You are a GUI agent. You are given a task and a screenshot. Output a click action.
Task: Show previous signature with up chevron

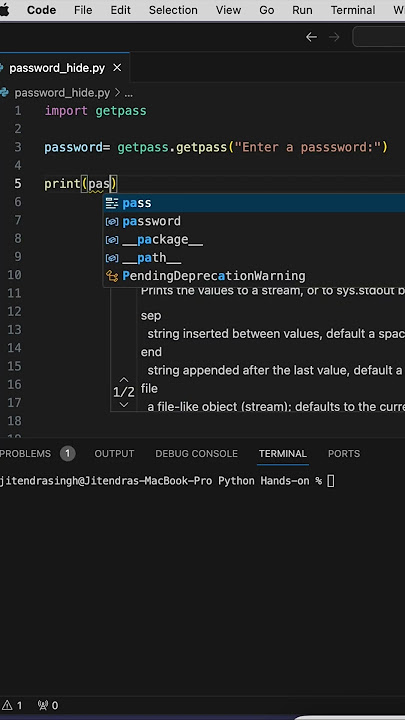pyautogui.click(x=124, y=380)
